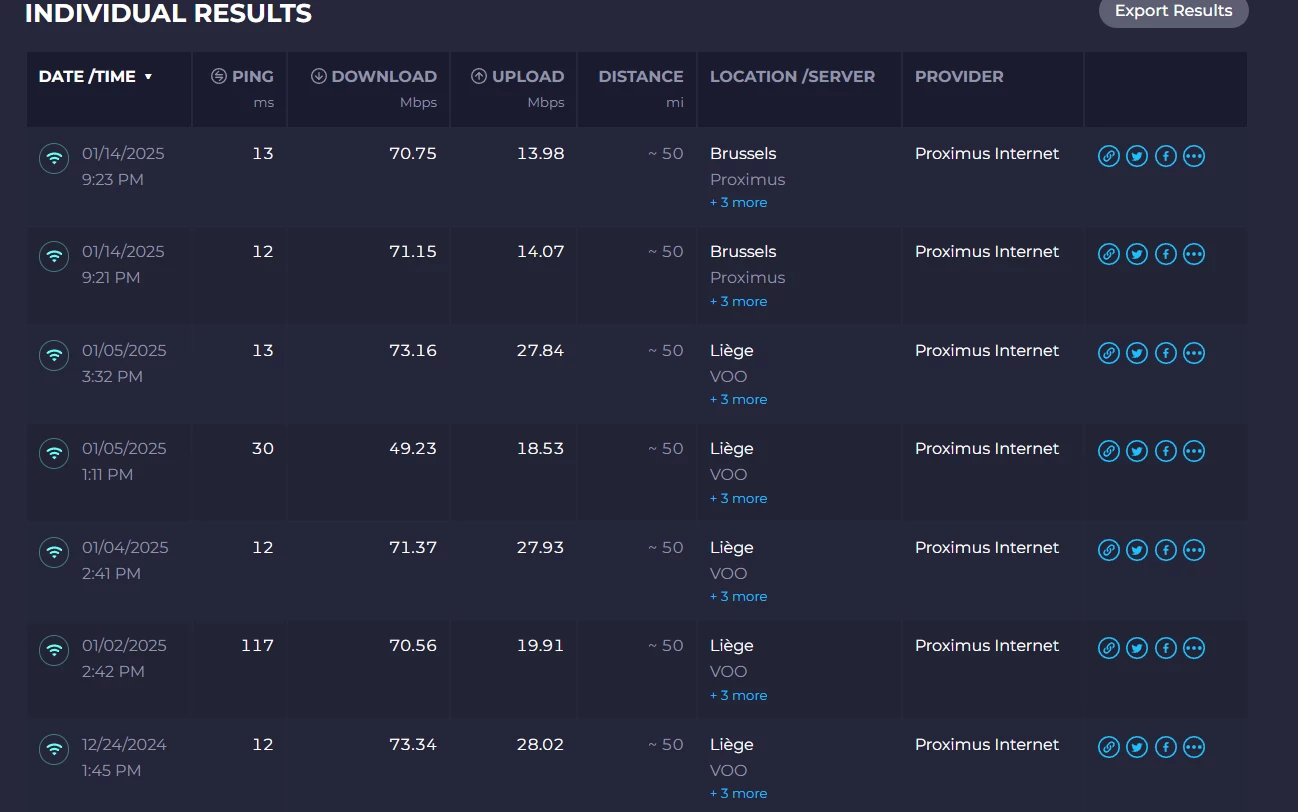Copy the result link for 01/04/2025 2:41 PM
The width and height of the screenshot is (1298, 812).
click(x=1108, y=550)
